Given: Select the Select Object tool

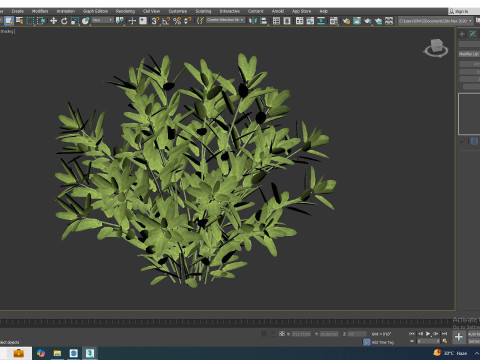Looking at the screenshot, I should pos(9,21).
